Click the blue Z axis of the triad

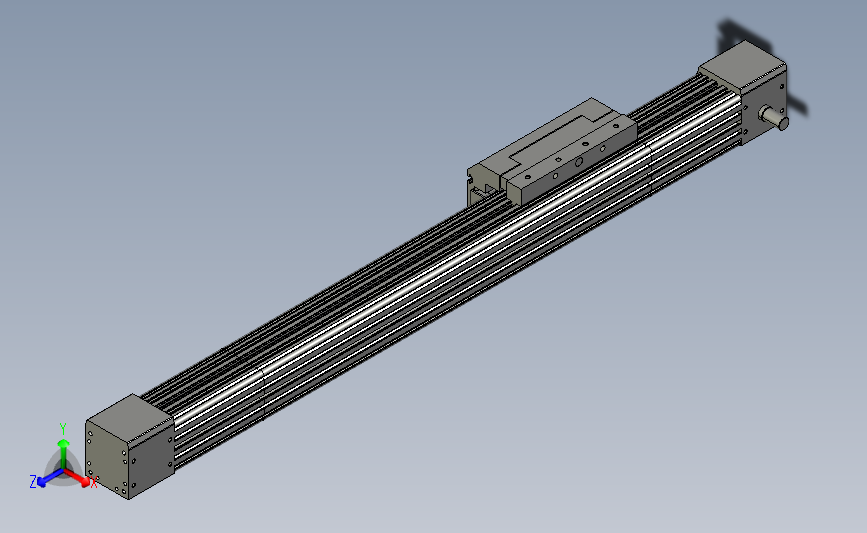pyautogui.click(x=47, y=479)
